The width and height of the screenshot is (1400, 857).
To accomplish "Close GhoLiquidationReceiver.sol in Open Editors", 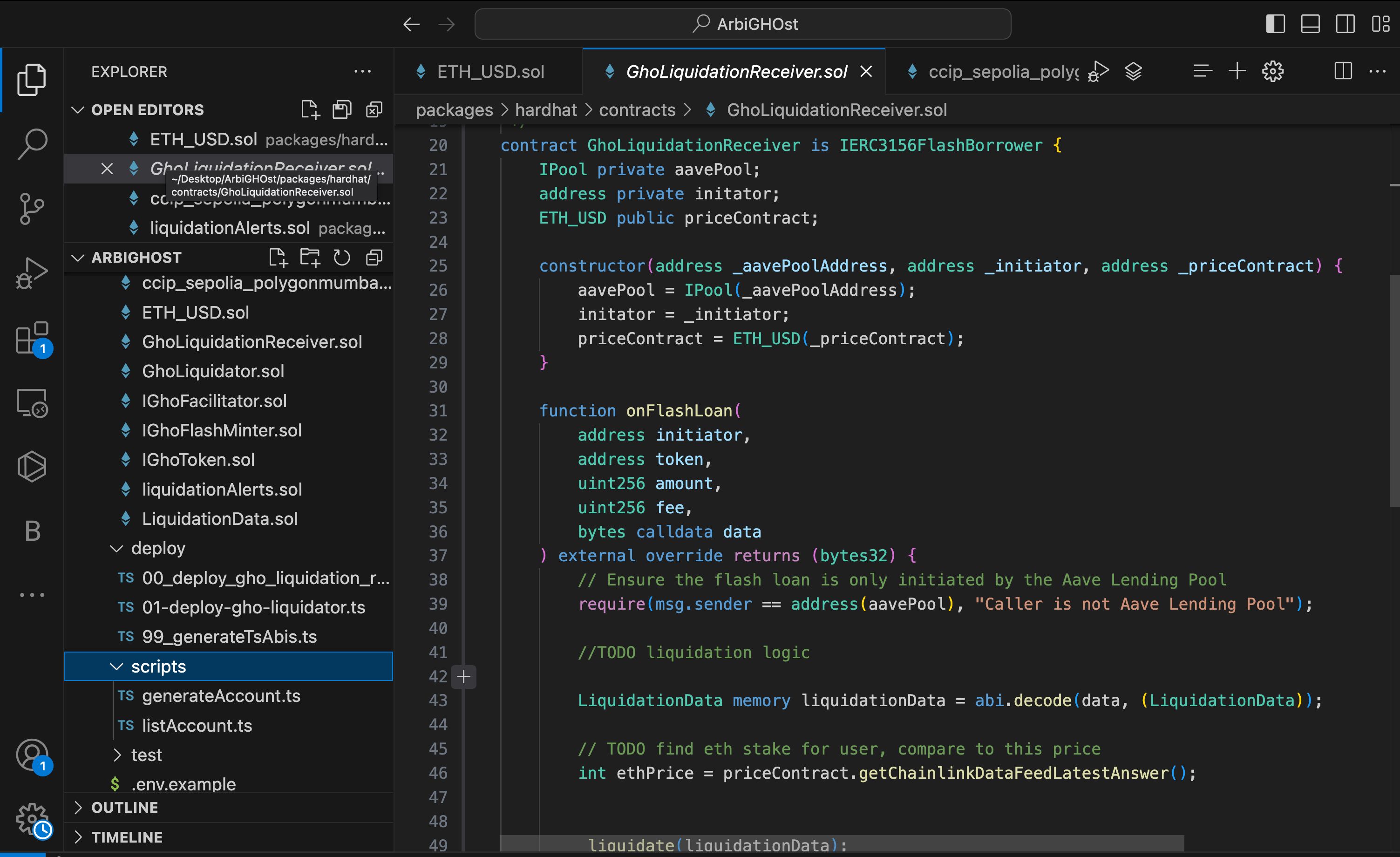I will coord(107,169).
